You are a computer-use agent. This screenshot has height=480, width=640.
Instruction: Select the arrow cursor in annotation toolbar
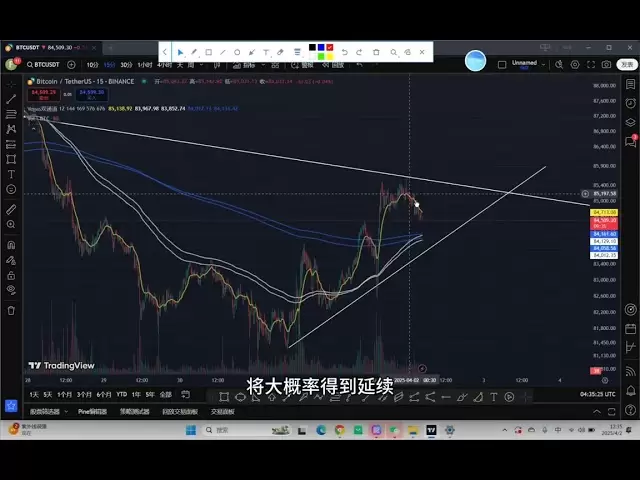point(180,52)
